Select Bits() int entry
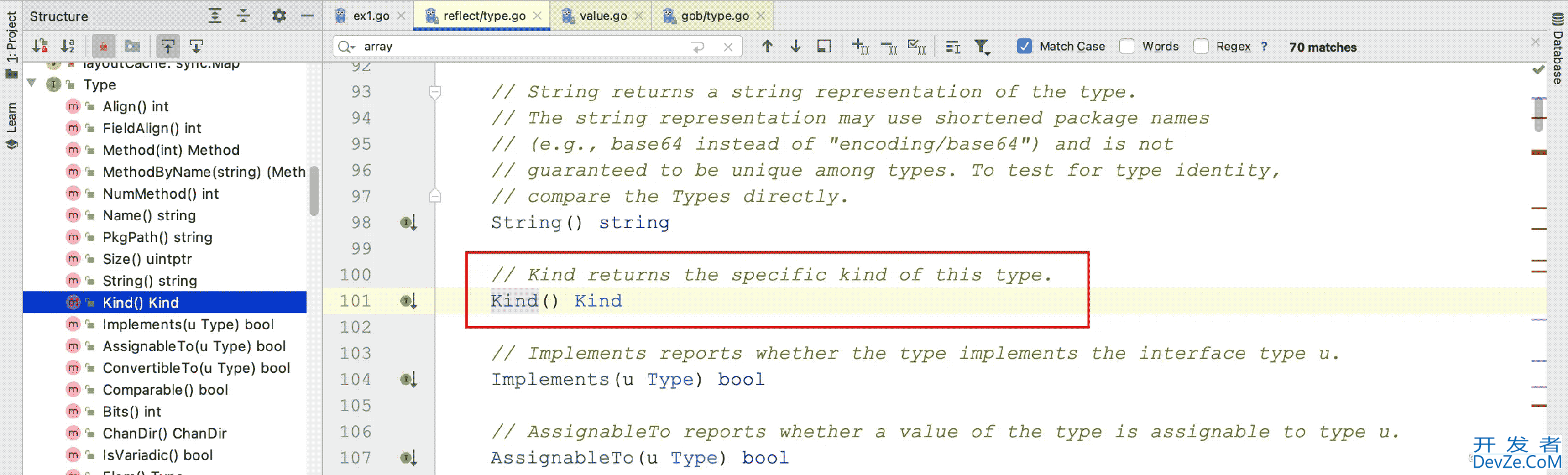 131,412
